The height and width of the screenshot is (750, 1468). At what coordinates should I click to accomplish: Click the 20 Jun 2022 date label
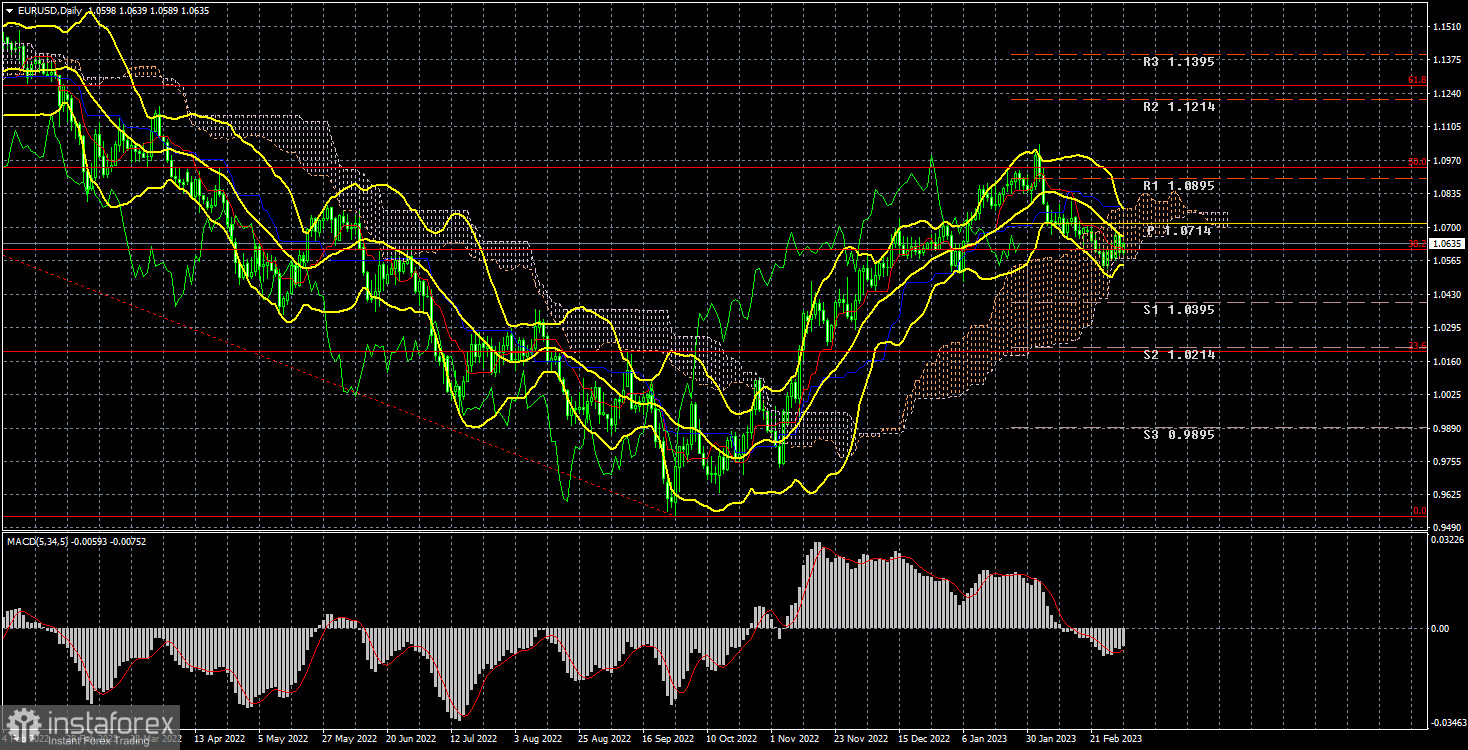[x=411, y=739]
